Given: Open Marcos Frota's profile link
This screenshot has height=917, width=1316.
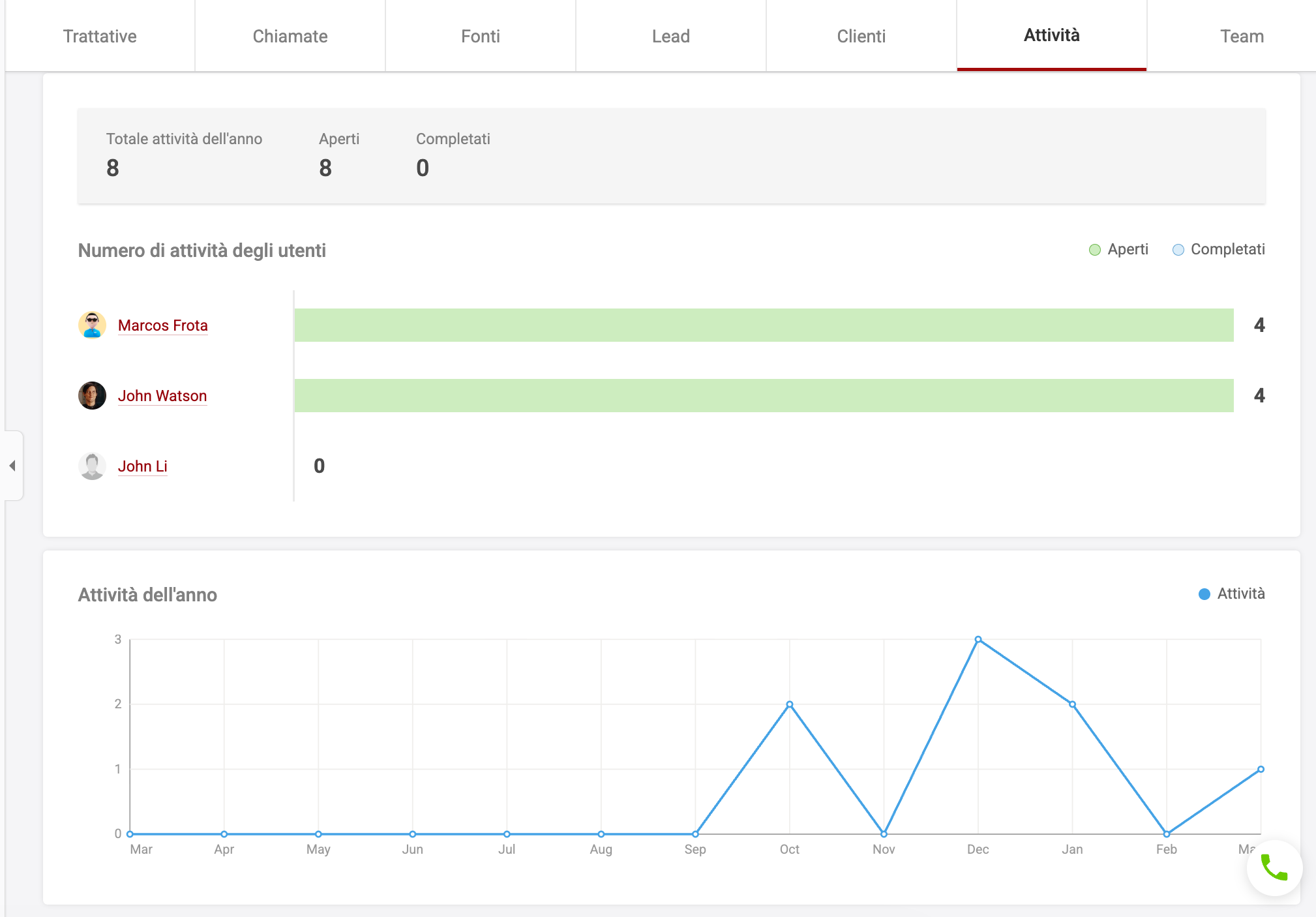Looking at the screenshot, I should [x=163, y=325].
